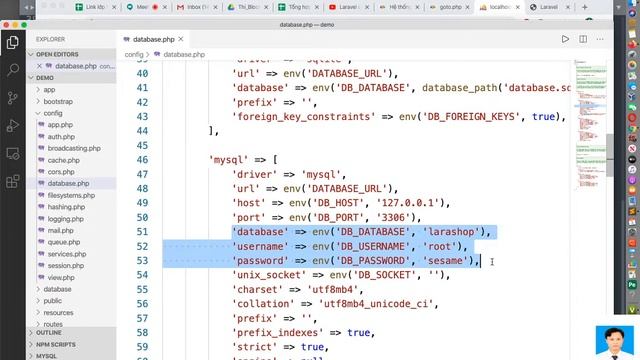The height and width of the screenshot is (360, 640).
Task: Click the presenter webcam thumbnail
Action: [614, 342]
